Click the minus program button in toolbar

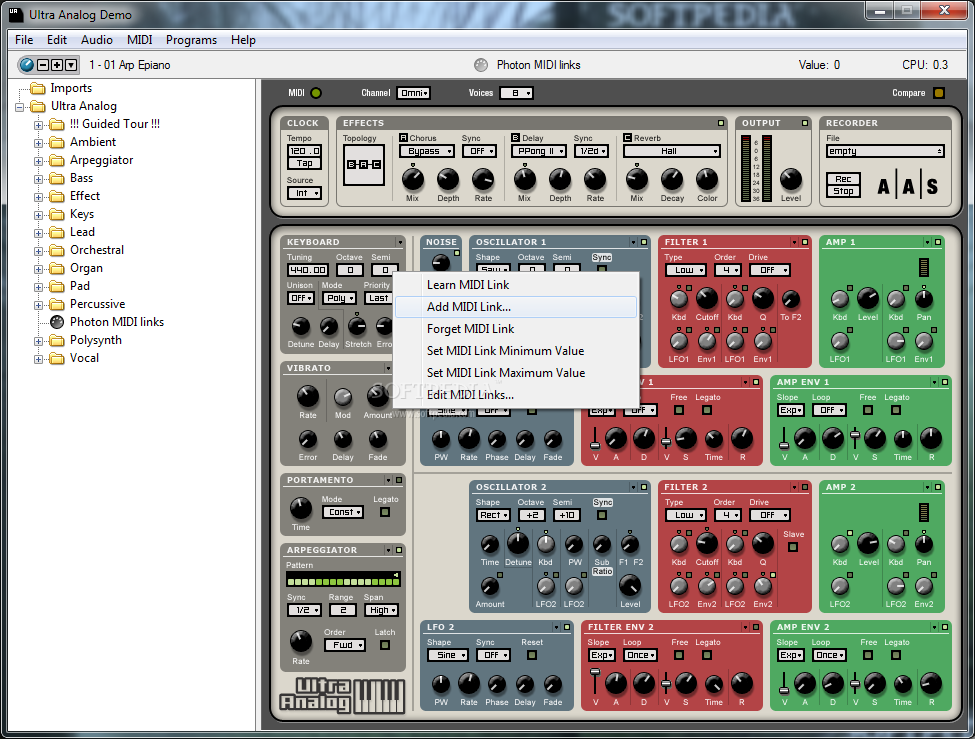click(x=43, y=65)
